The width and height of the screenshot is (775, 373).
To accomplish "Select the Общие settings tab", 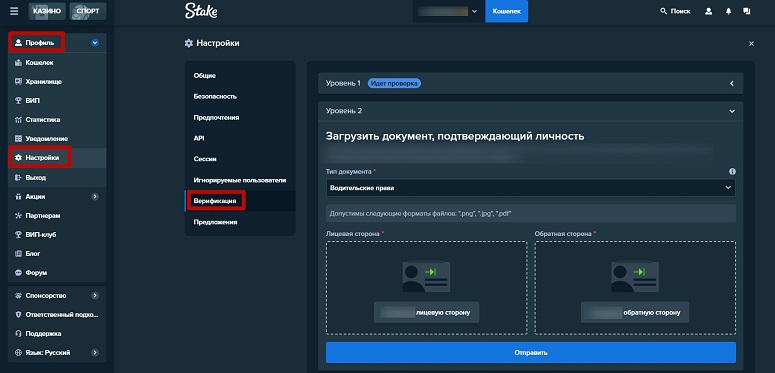I will pos(240,76).
